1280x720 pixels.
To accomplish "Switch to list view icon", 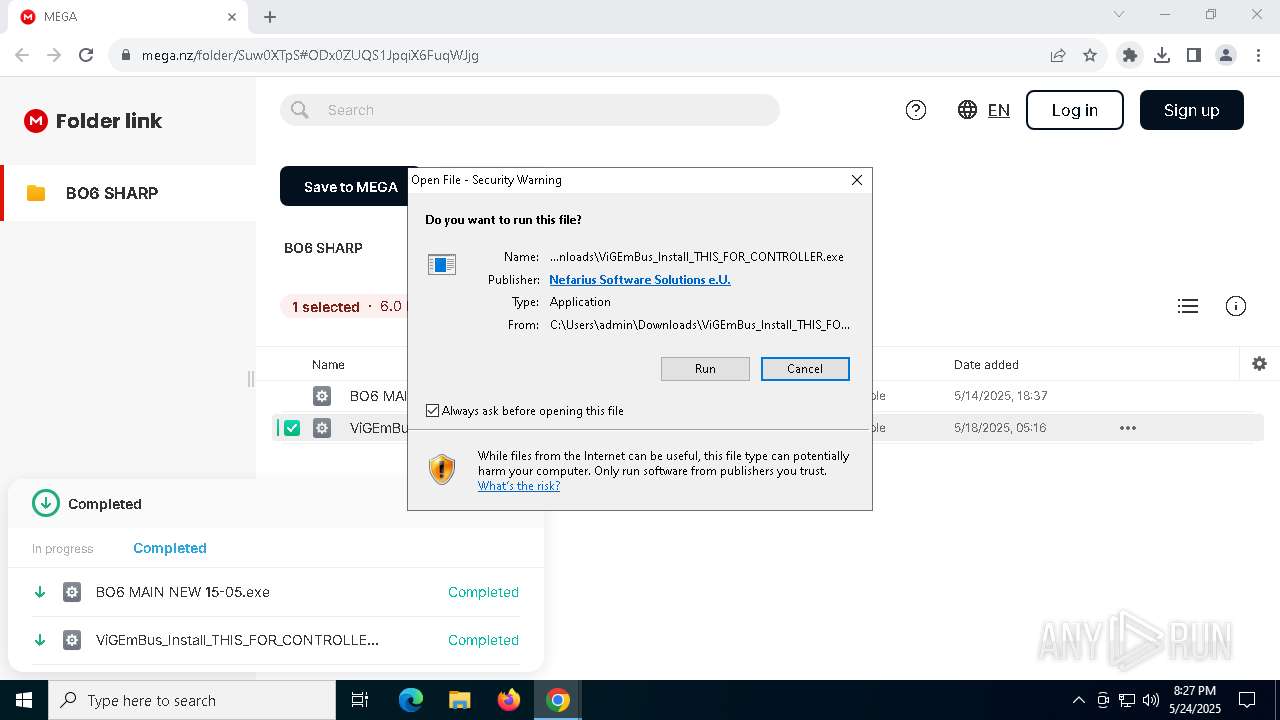I will point(1188,306).
